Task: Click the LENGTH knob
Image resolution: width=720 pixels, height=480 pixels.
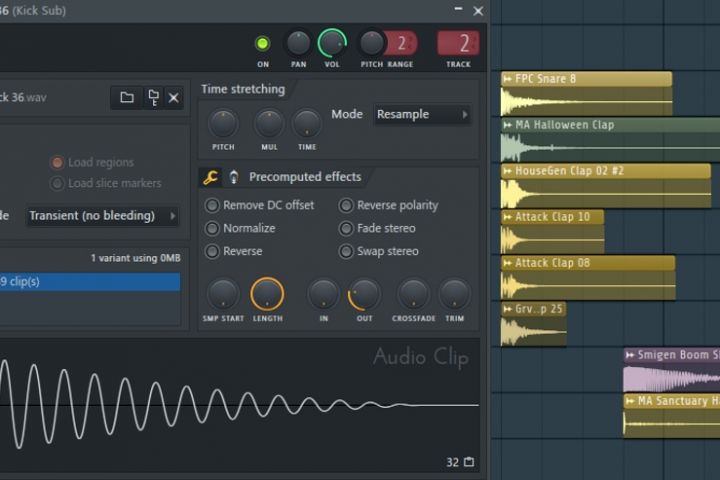Action: (x=267, y=294)
